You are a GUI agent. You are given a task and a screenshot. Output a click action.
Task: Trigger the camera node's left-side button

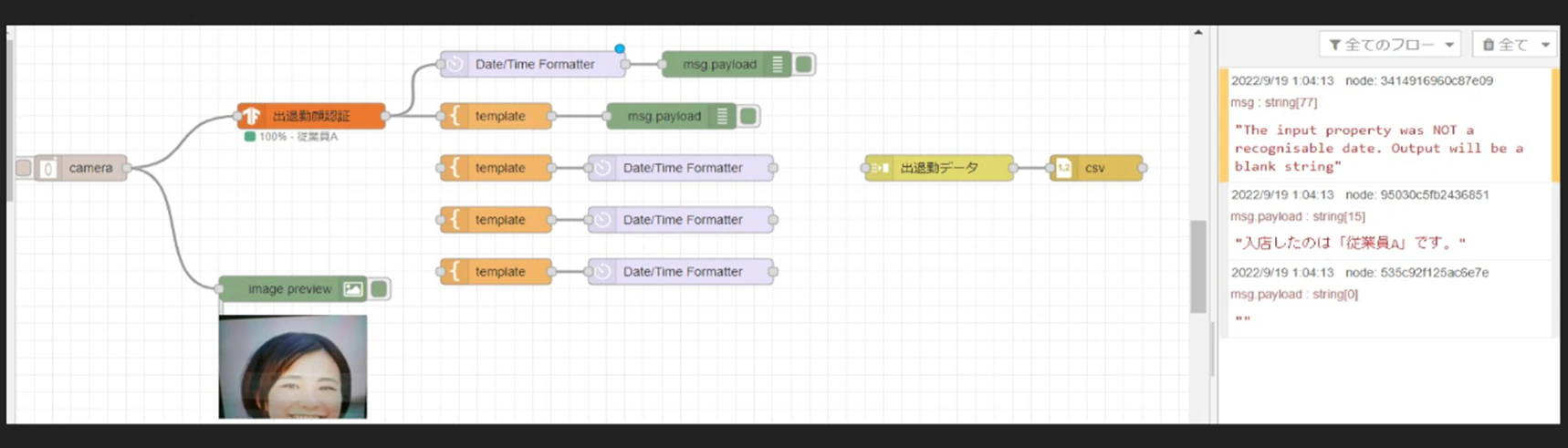click(x=24, y=168)
